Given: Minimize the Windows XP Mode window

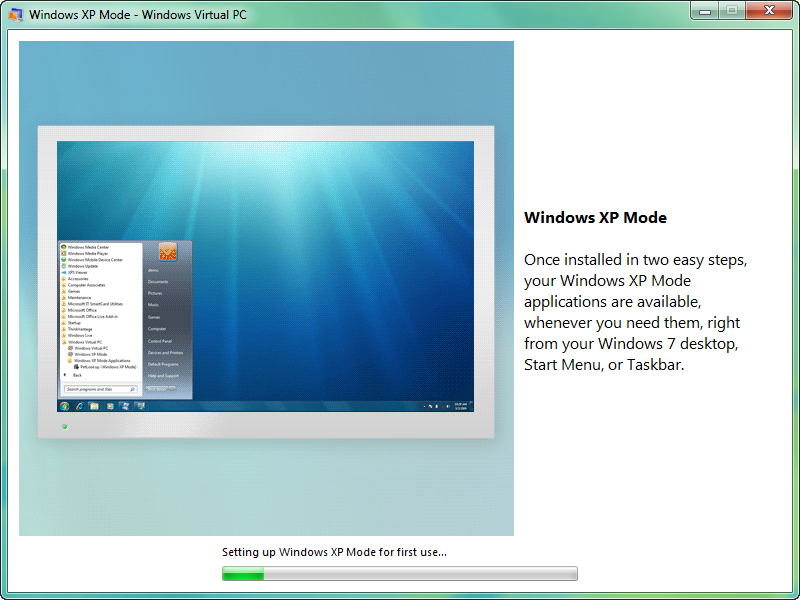Looking at the screenshot, I should point(705,11).
